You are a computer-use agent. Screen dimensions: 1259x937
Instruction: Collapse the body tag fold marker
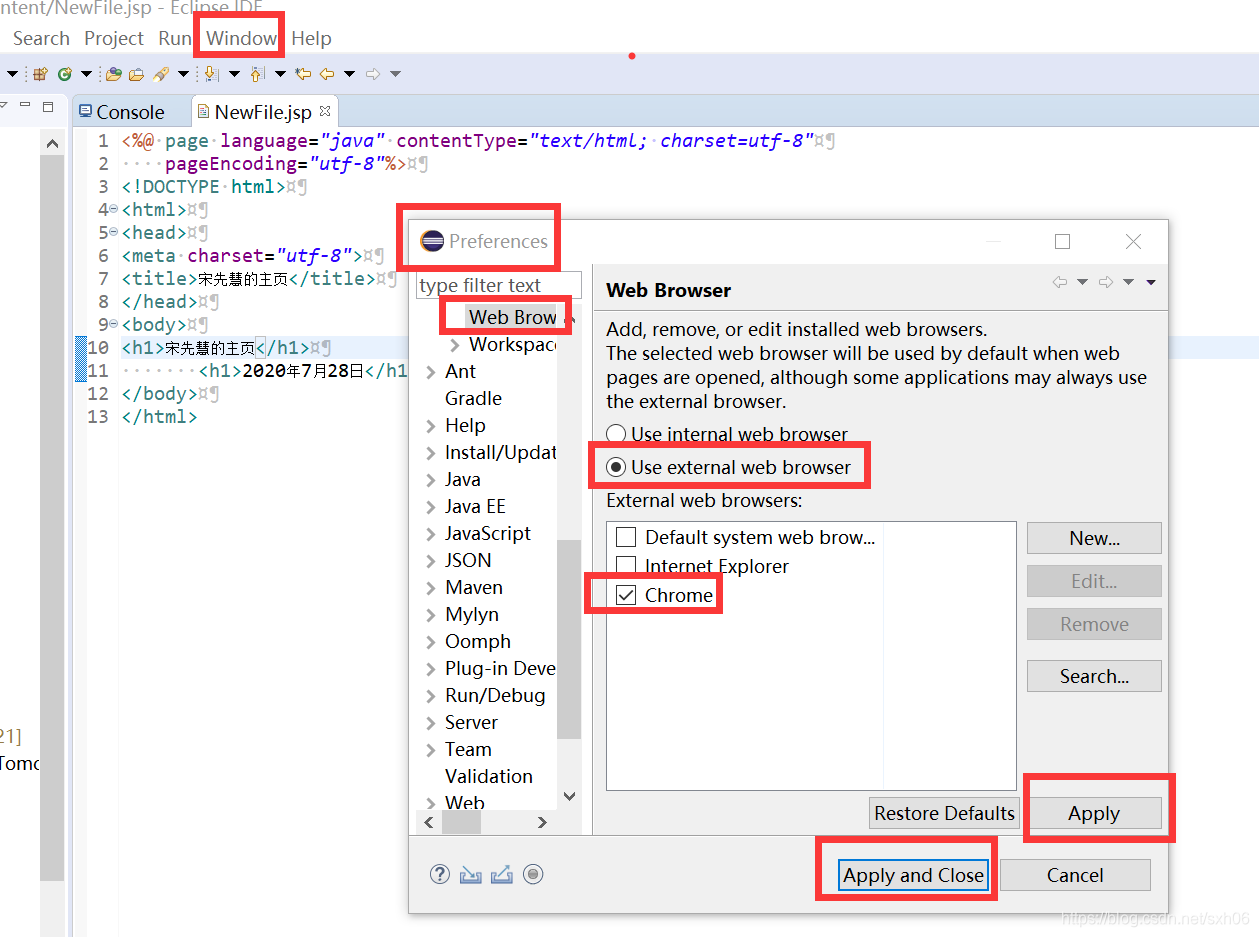(113, 324)
